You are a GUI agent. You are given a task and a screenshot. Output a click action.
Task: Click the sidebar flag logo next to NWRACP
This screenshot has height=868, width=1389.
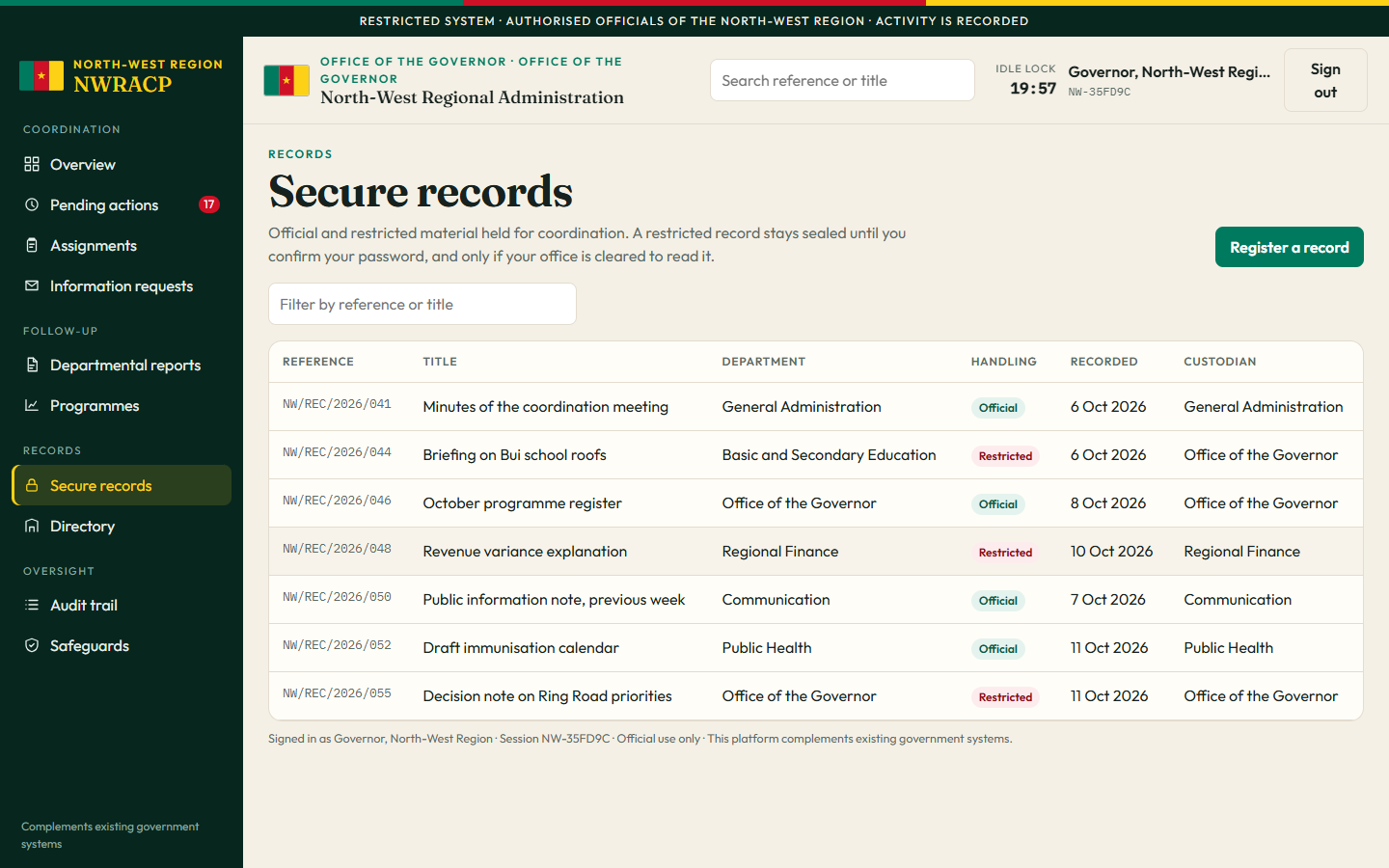(x=41, y=75)
